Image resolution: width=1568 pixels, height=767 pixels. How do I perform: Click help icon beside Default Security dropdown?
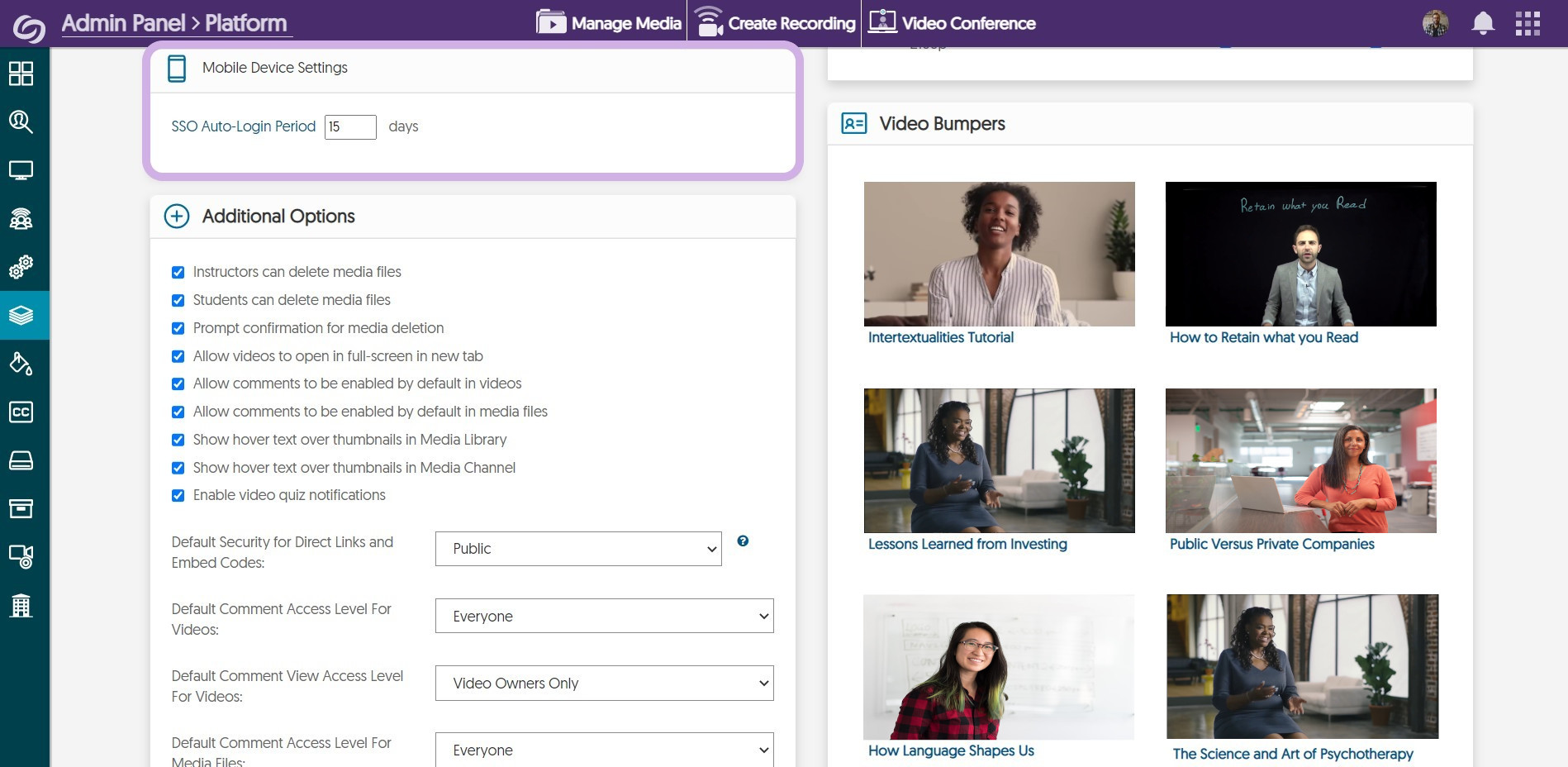[743, 541]
